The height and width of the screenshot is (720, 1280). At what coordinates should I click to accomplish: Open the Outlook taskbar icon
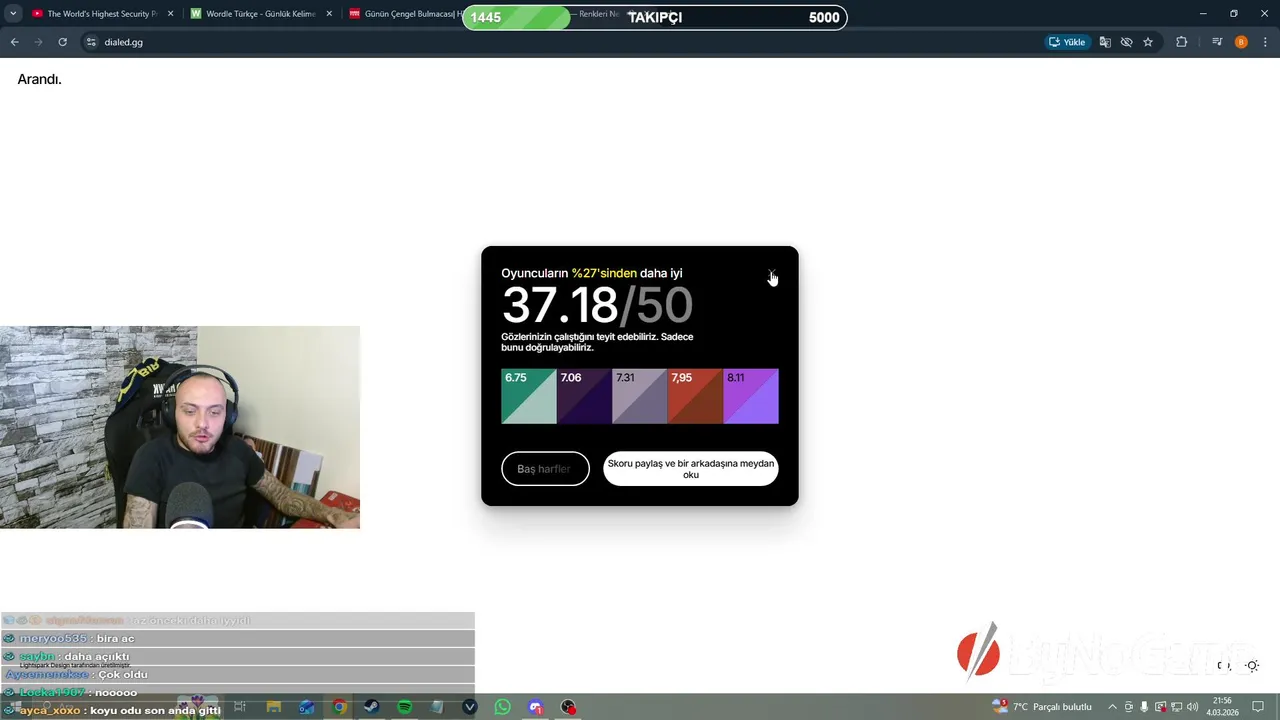tap(306, 707)
